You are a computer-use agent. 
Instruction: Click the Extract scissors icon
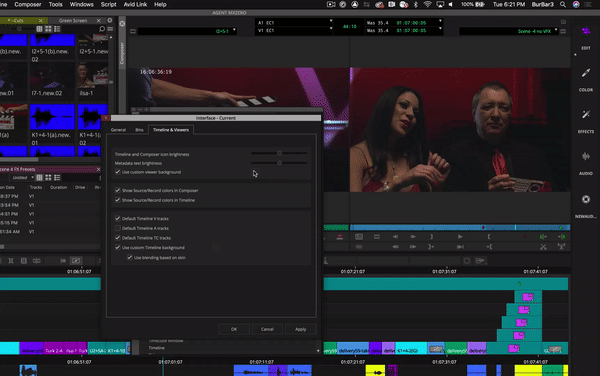tap(543, 247)
